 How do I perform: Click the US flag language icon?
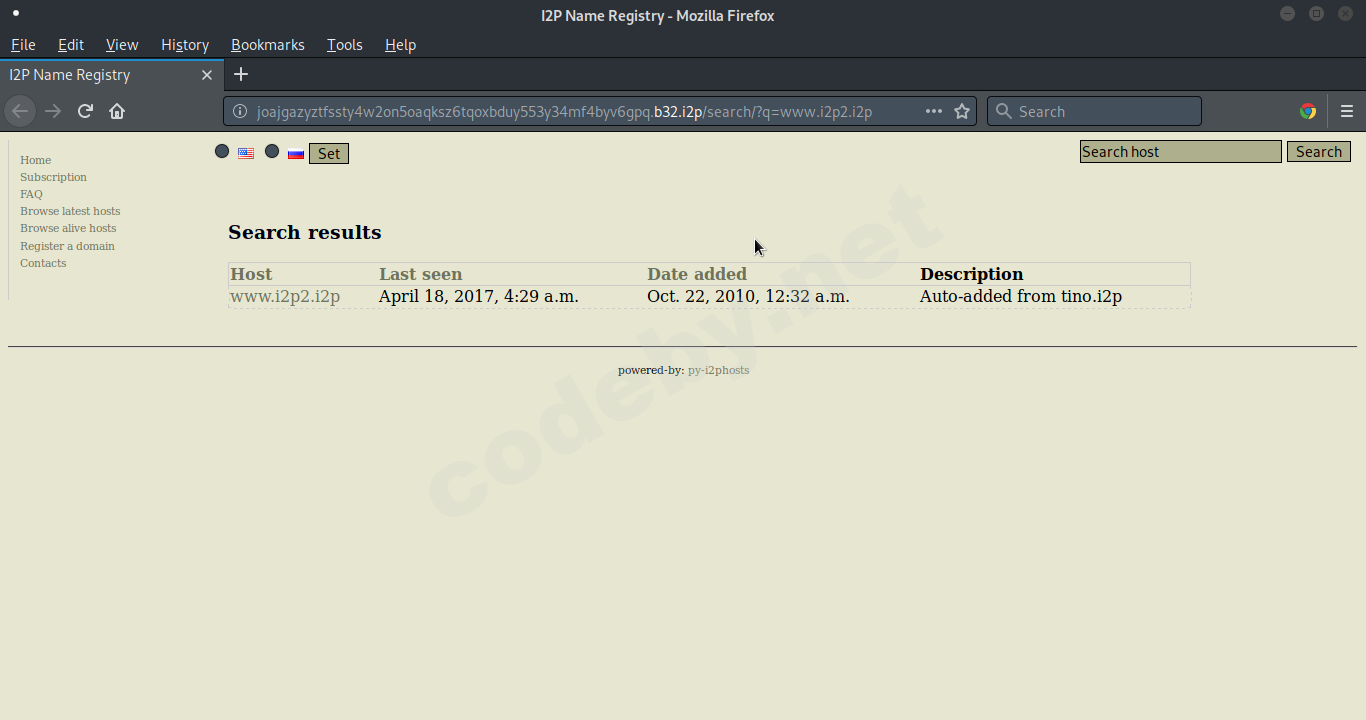pos(246,153)
